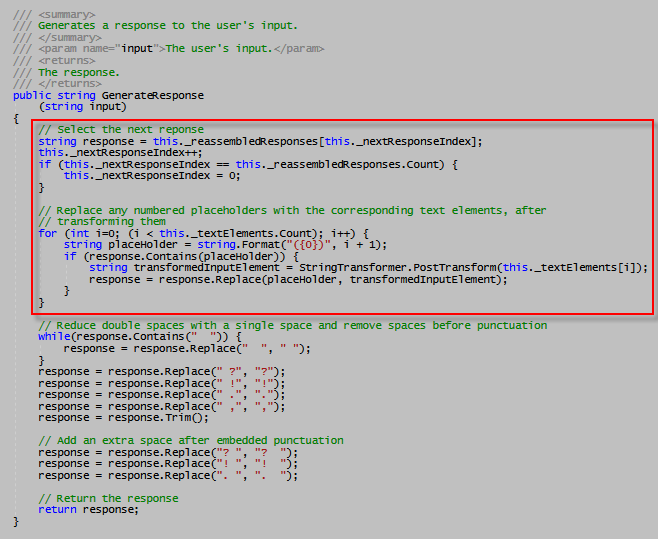Viewport: 658px width, 539px height.
Task: Click the 'StringTransformer.PostTransform' call
Action: [398, 268]
